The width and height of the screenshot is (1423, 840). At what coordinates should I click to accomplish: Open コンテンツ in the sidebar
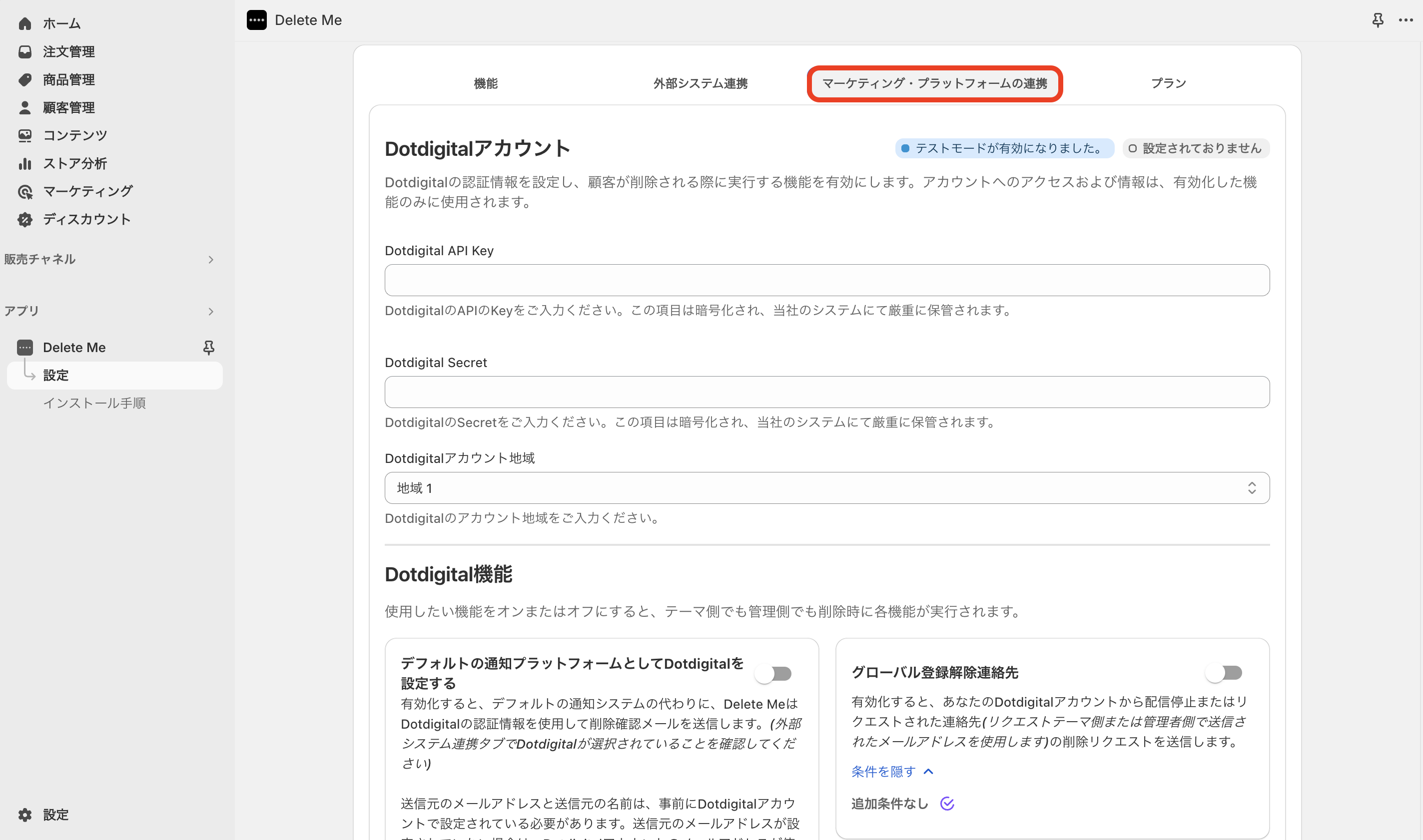click(75, 135)
